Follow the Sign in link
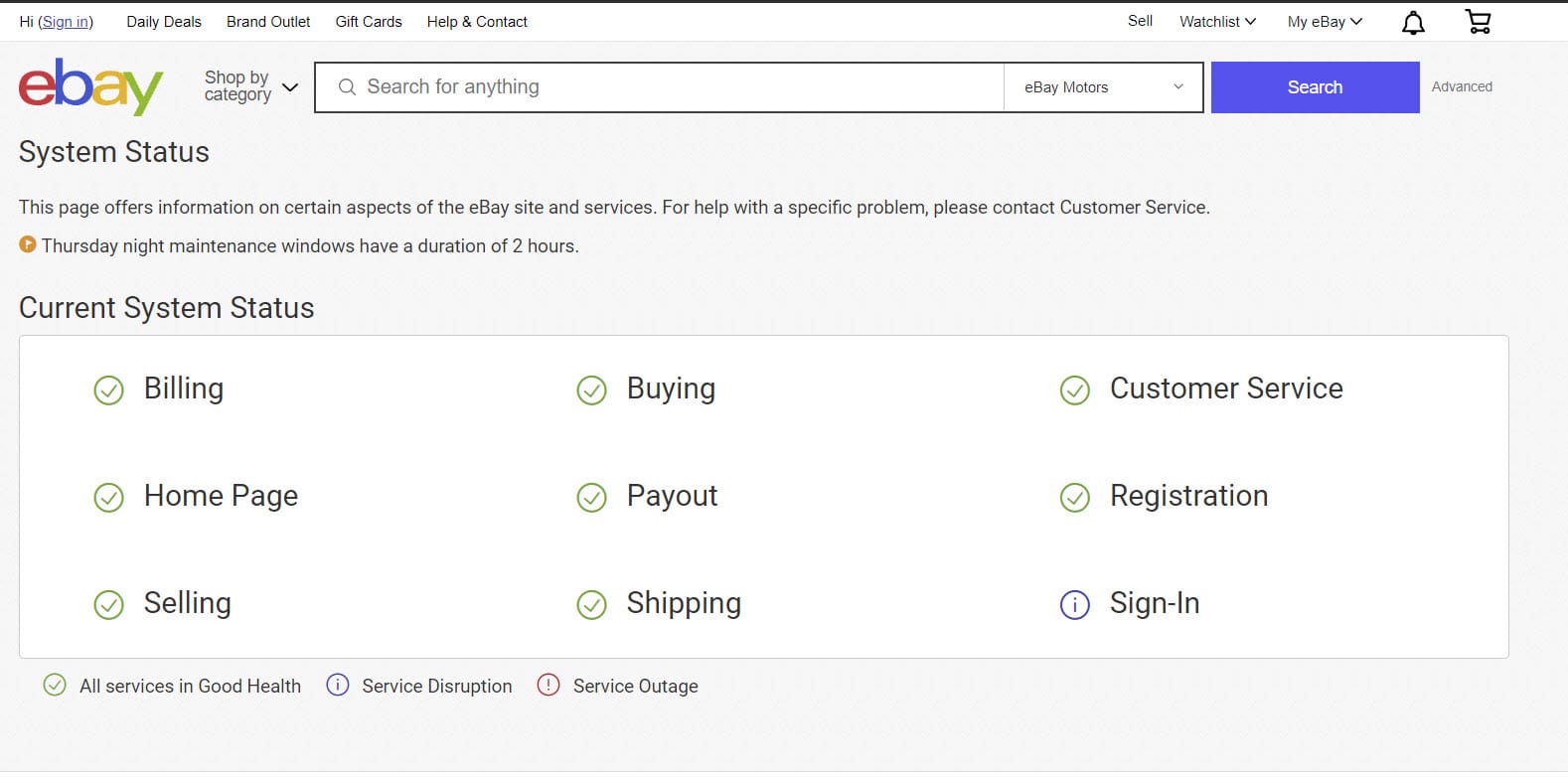This screenshot has height=778, width=1568. 66,22
